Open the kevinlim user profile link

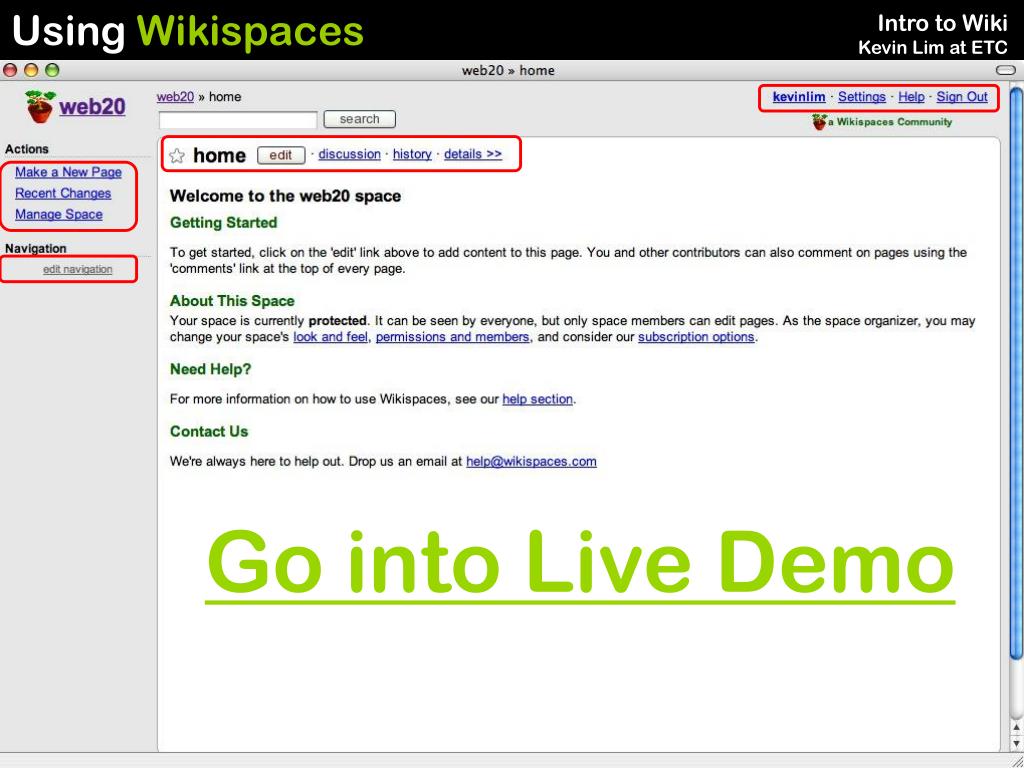[x=799, y=97]
